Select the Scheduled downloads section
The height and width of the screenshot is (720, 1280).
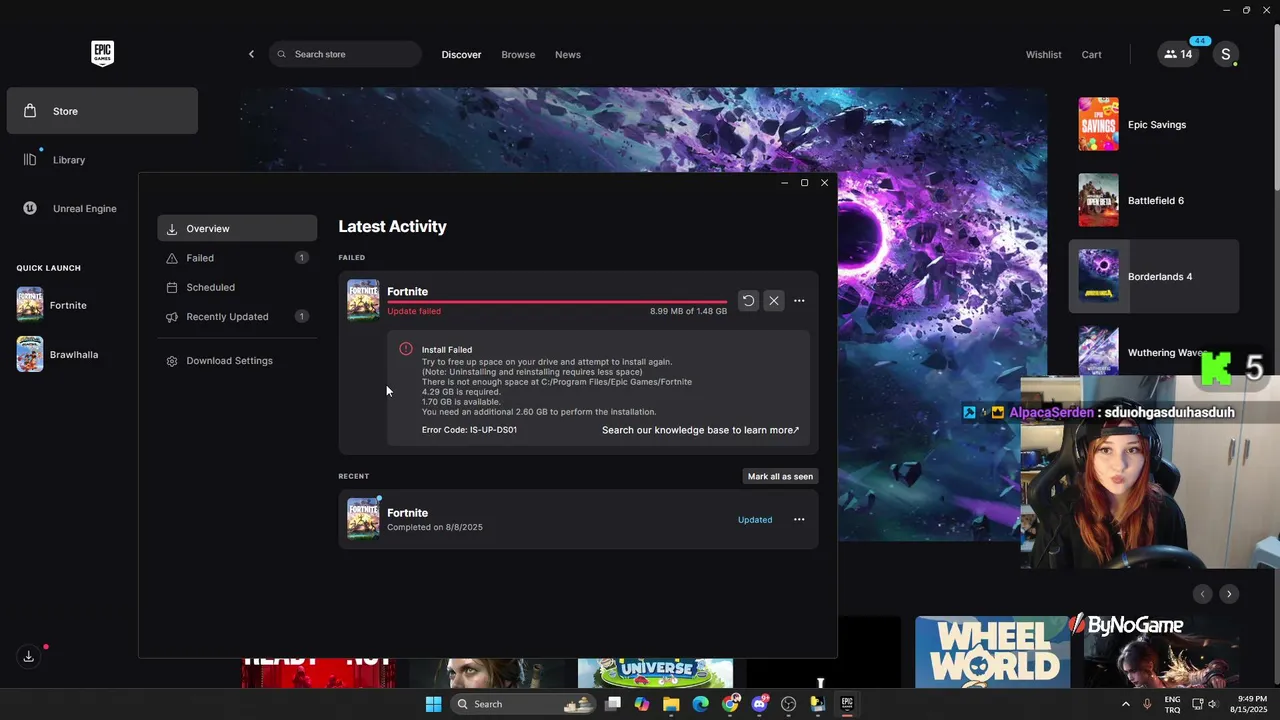click(x=237, y=287)
